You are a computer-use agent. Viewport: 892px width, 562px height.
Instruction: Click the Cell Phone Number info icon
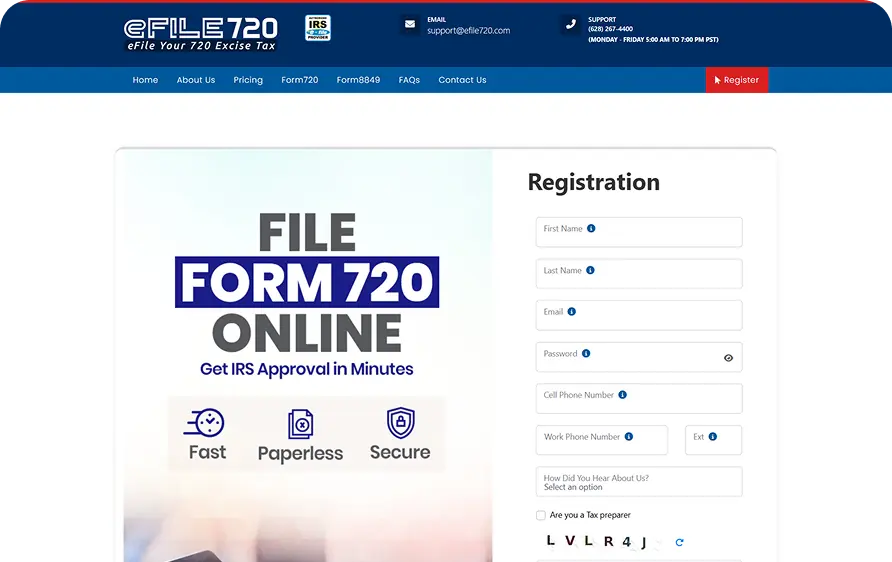point(623,395)
